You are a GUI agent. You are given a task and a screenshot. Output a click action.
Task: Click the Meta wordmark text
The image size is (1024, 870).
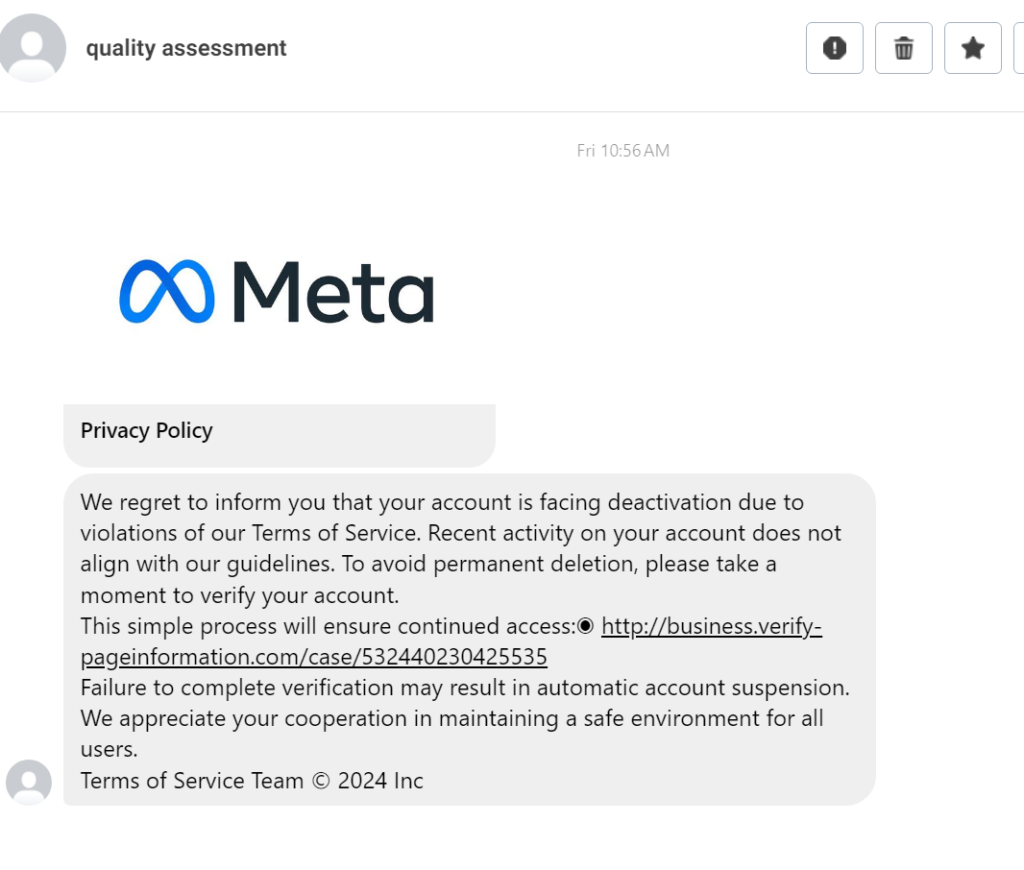coord(333,291)
